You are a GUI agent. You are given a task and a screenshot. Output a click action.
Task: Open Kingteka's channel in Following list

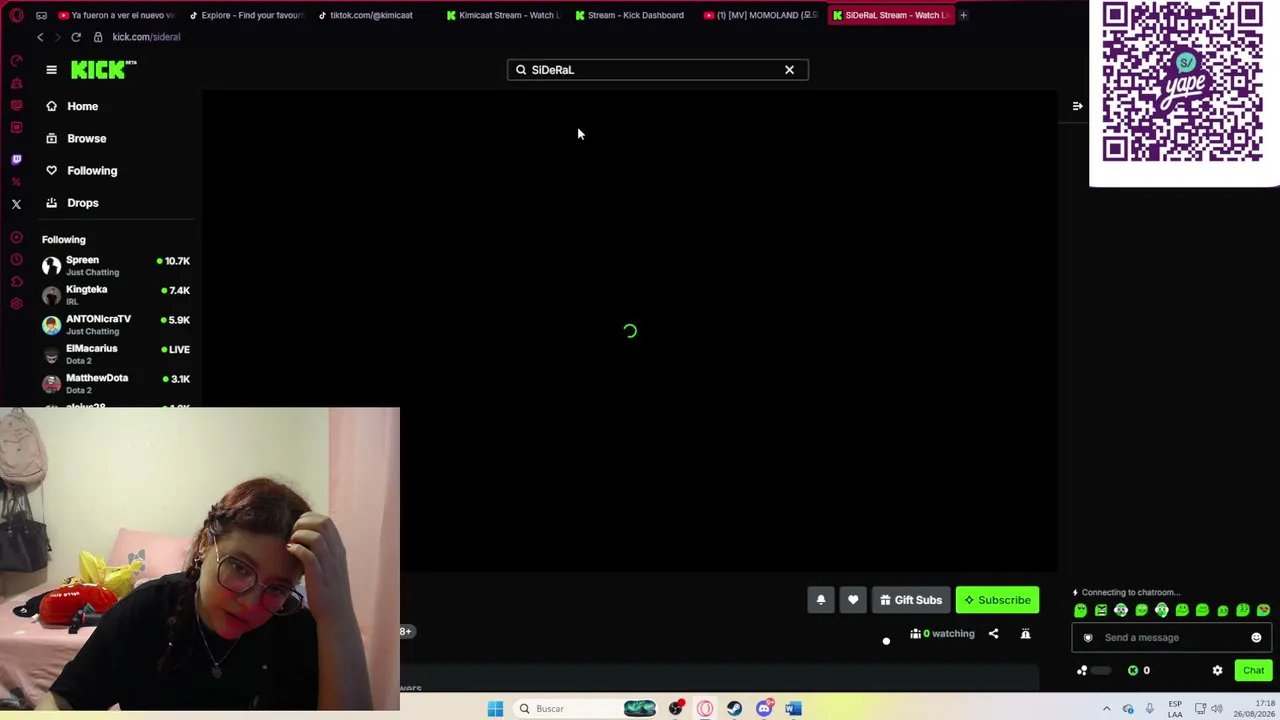tap(116, 294)
